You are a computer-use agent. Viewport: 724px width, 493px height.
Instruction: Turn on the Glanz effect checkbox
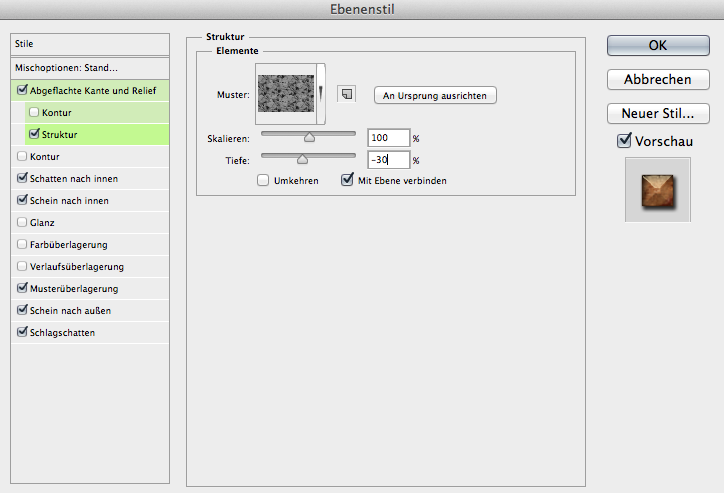(x=22, y=222)
